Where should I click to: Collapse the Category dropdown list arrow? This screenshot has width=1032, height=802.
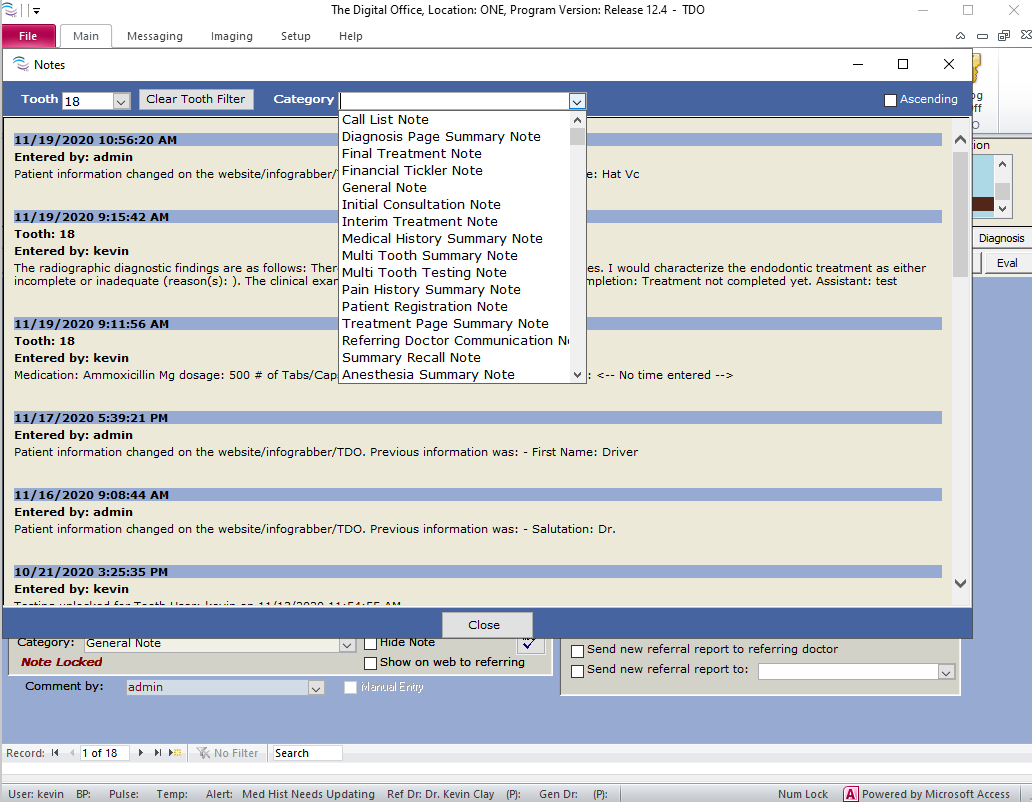coord(576,101)
